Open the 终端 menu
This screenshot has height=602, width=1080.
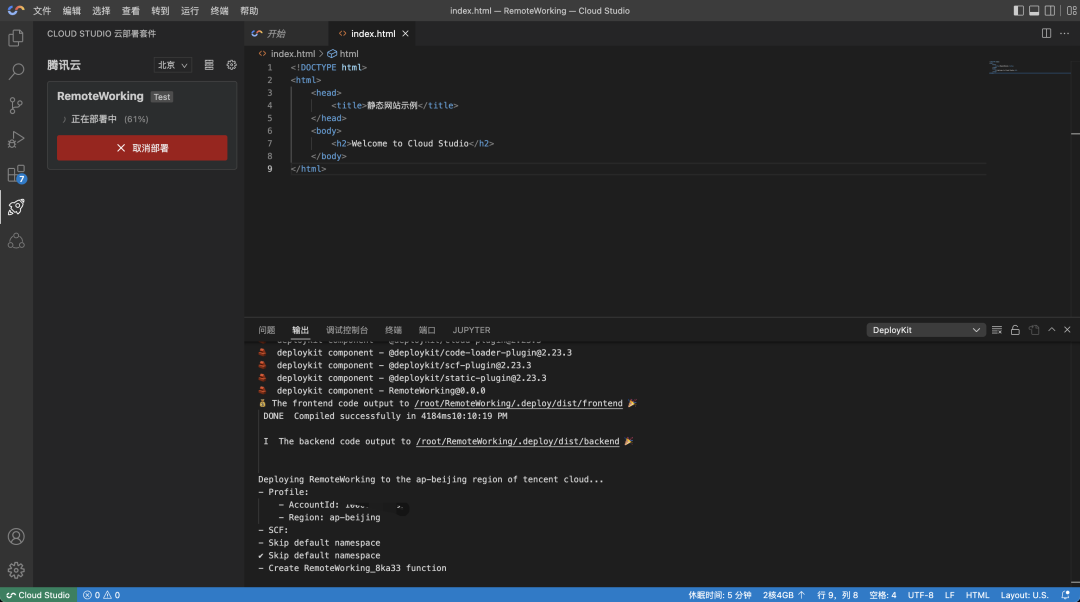[x=220, y=10]
